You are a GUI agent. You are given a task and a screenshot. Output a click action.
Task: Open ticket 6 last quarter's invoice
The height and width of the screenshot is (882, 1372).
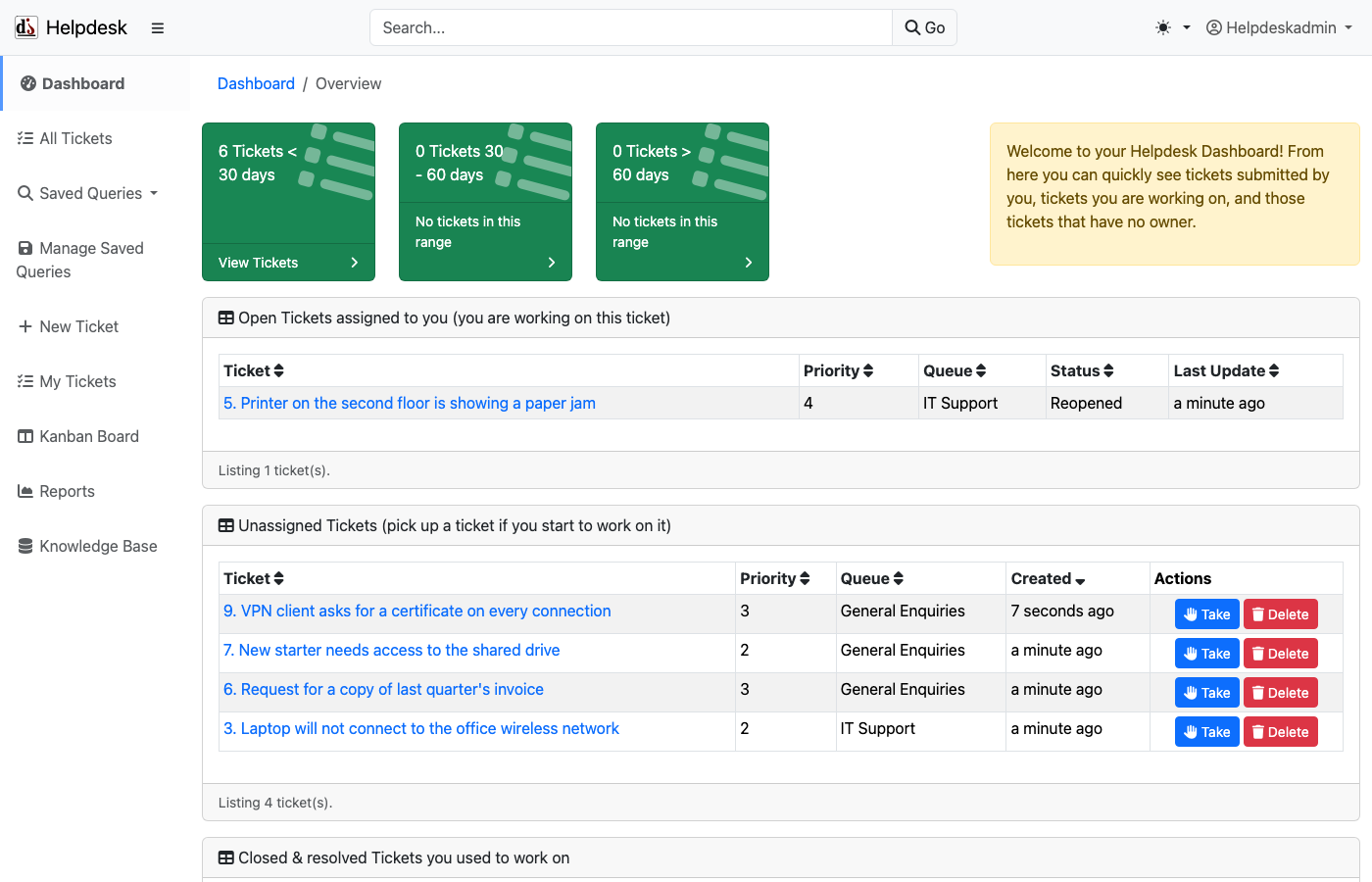coord(383,689)
